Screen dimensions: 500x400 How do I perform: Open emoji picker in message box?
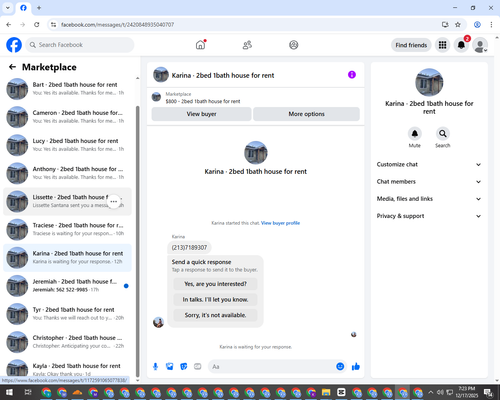tap(340, 367)
